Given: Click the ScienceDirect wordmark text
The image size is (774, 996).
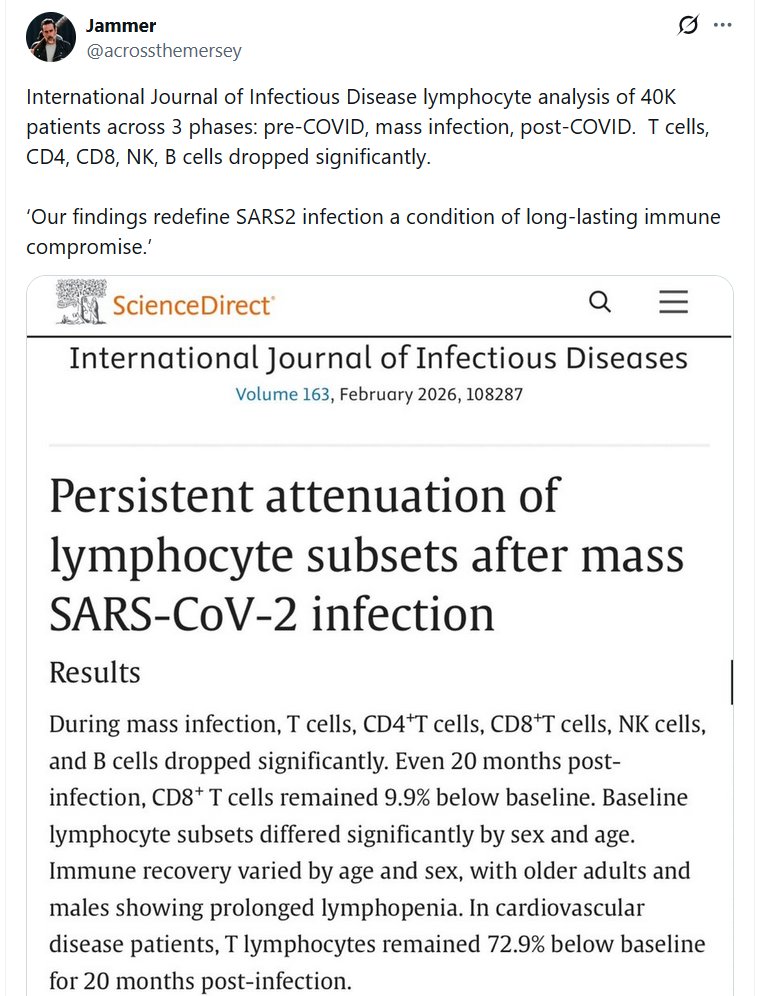Looking at the screenshot, I should pos(192,304).
